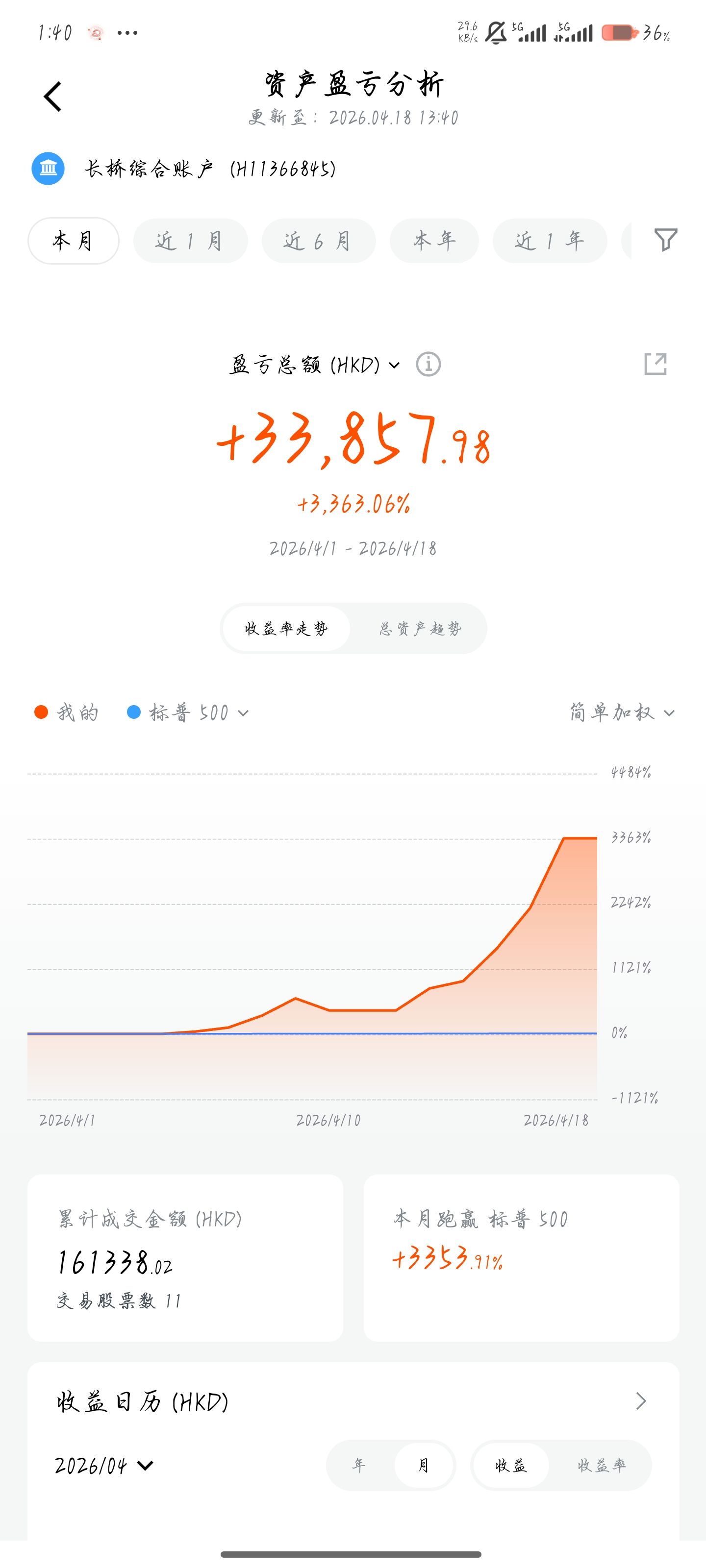706x1568 pixels.
Task: Select the 近 6 月 period tab
Action: pos(318,241)
